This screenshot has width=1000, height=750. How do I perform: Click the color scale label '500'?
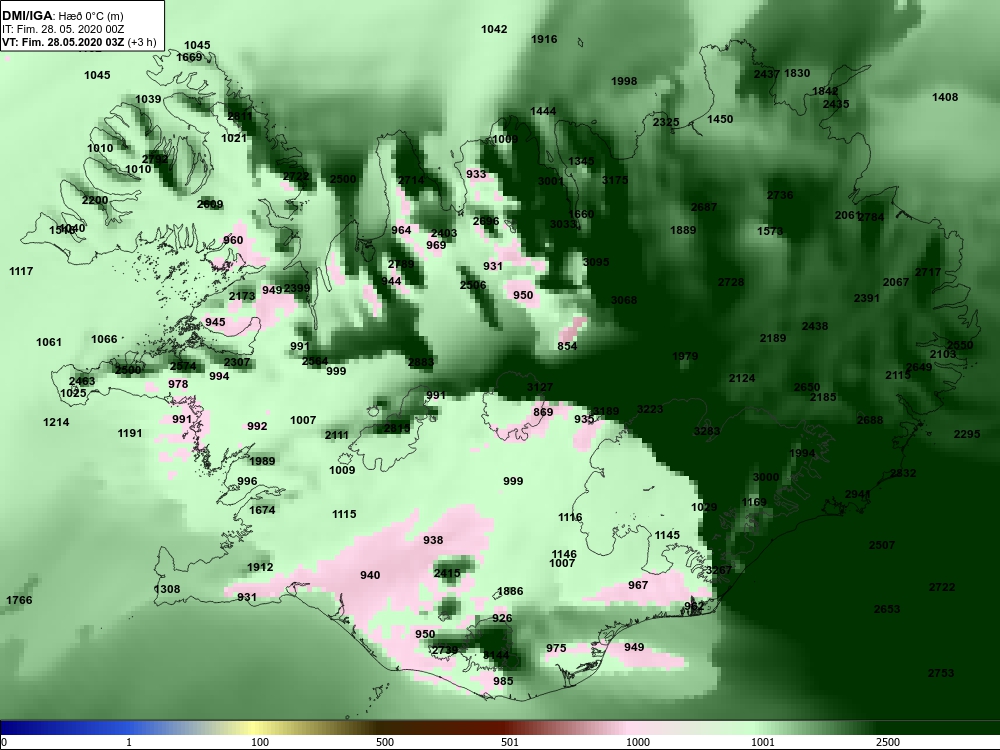[x=385, y=742]
